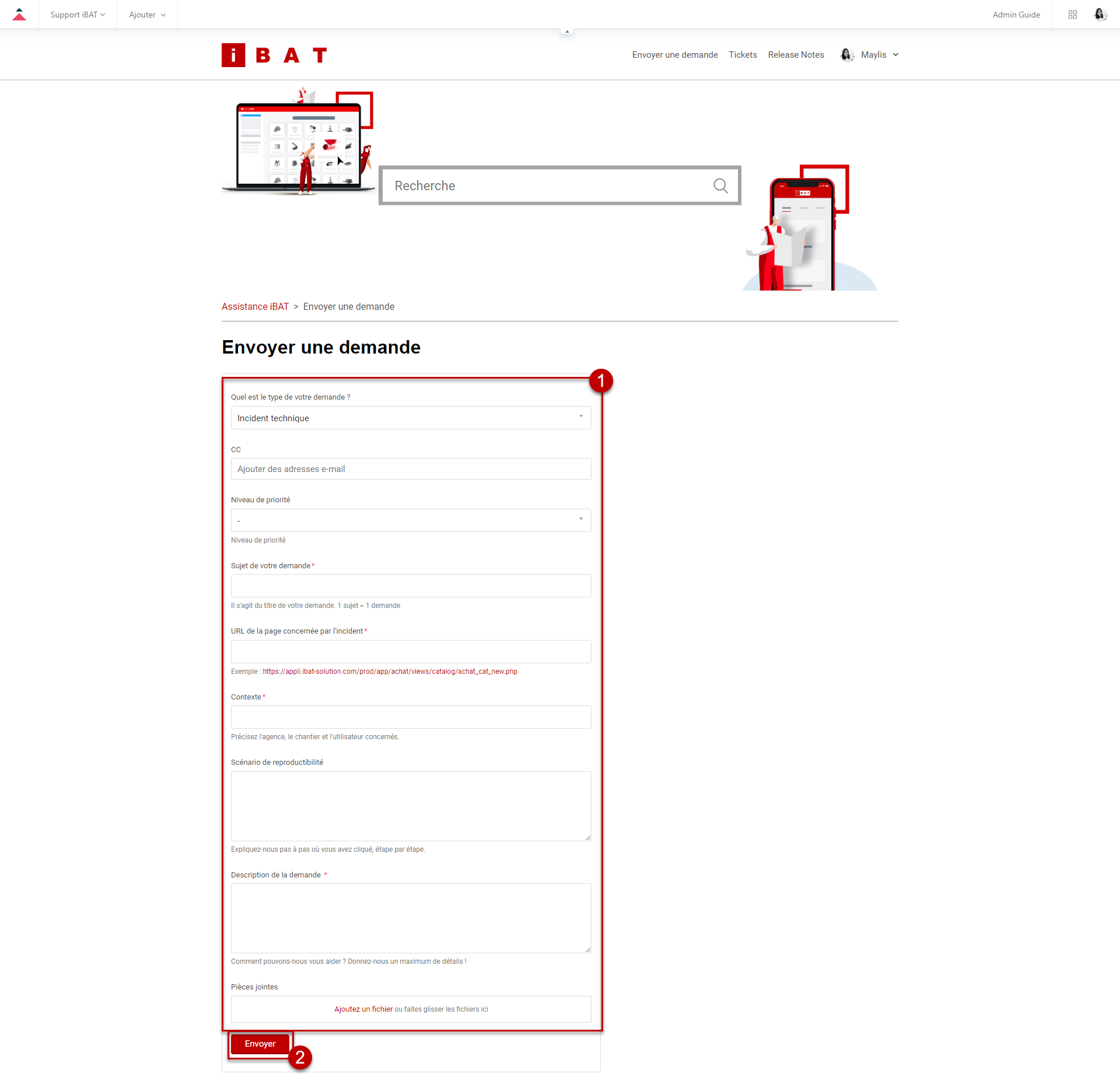
Task: Collapse the top bar arrow handle
Action: pos(567,32)
